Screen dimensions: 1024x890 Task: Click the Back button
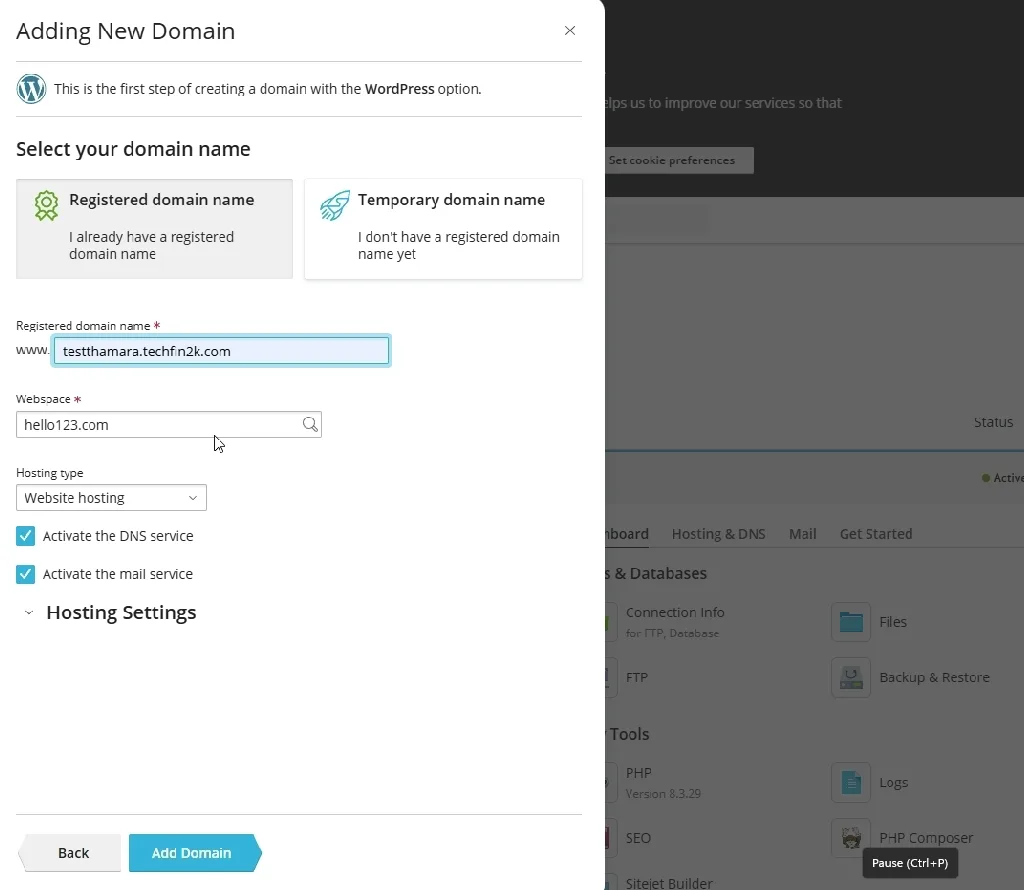[71, 853]
